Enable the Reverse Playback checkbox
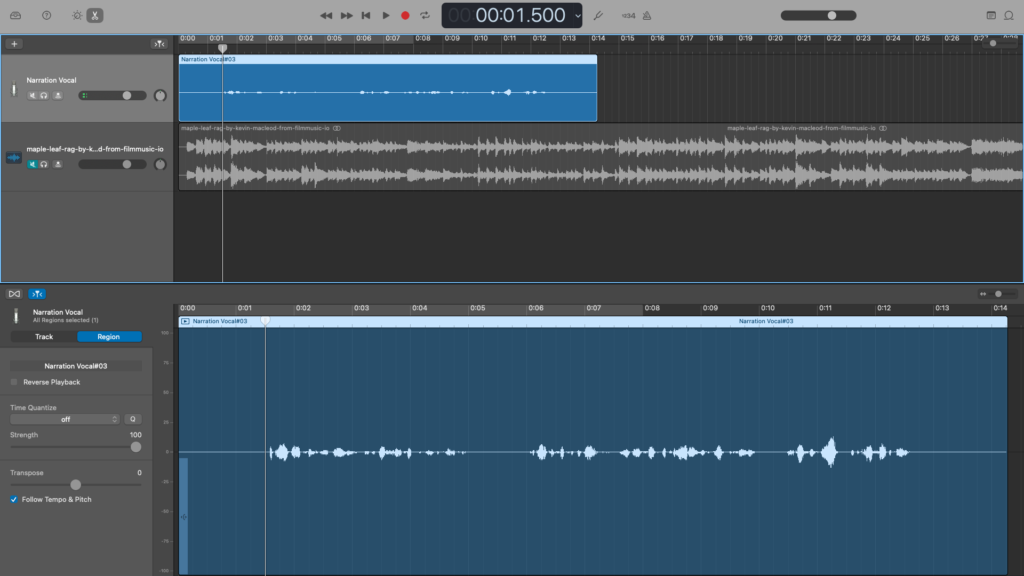 pos(14,382)
